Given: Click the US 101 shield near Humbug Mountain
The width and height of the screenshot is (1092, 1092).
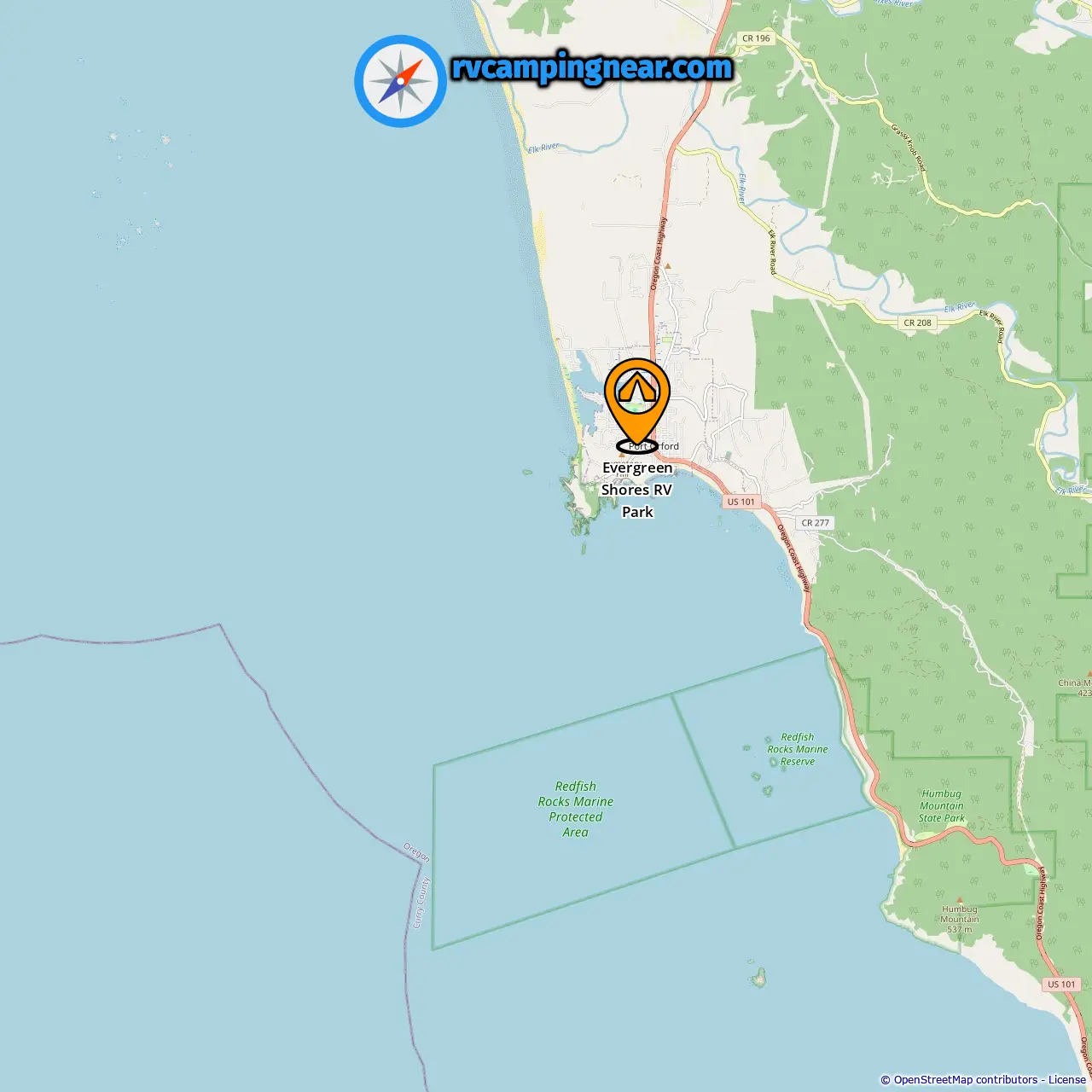Looking at the screenshot, I should [1062, 985].
